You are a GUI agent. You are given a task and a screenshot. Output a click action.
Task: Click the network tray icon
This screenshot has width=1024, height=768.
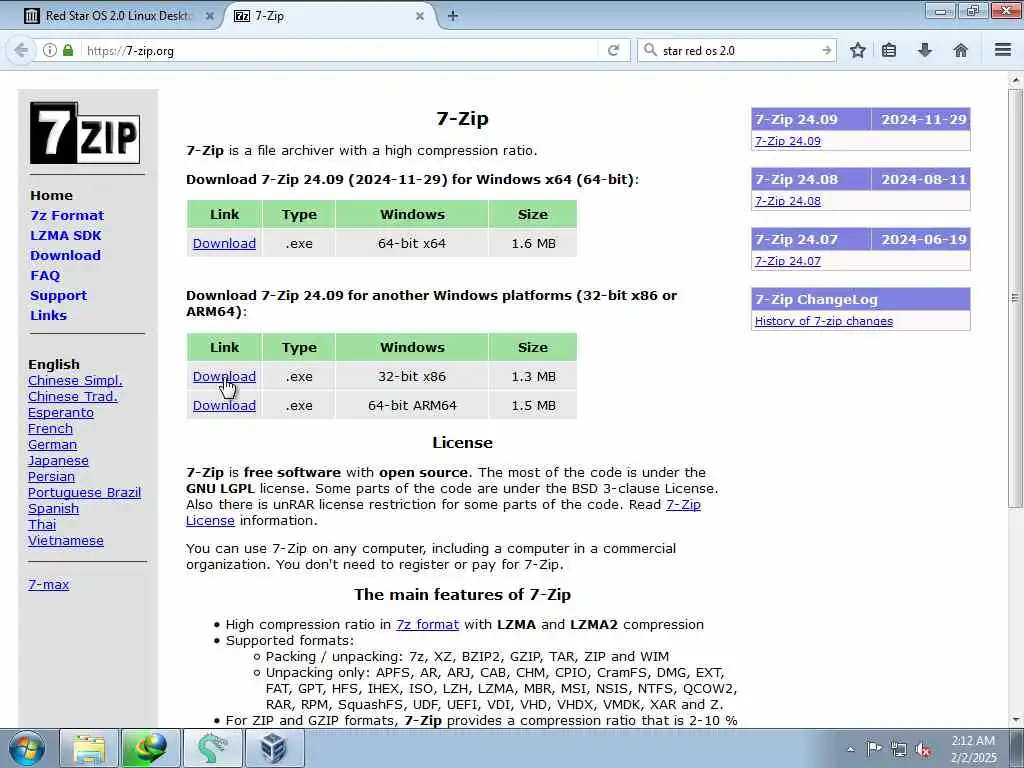click(899, 750)
